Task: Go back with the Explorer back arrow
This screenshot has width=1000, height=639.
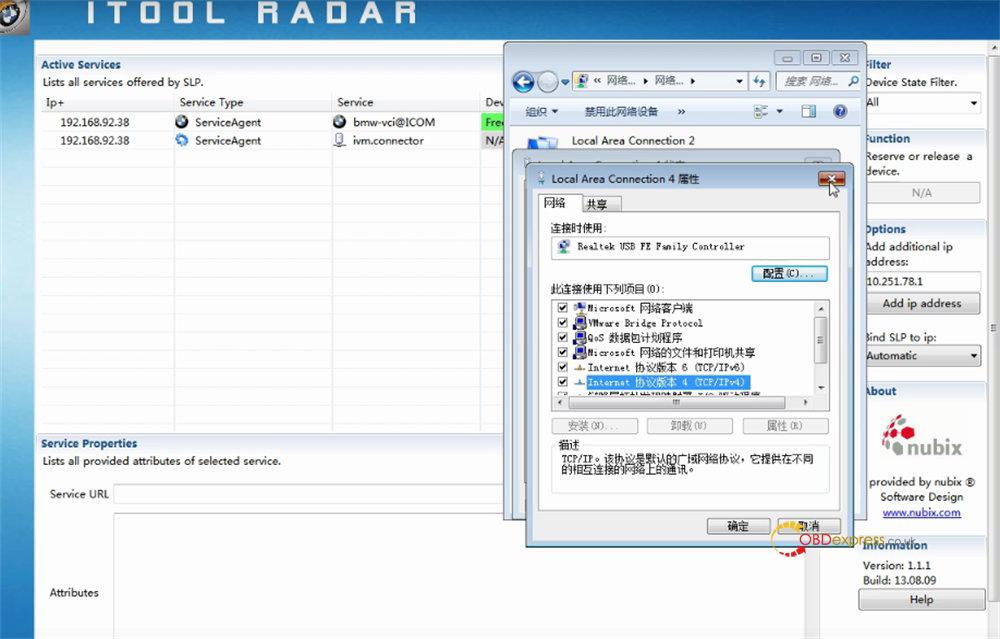Action: point(524,82)
